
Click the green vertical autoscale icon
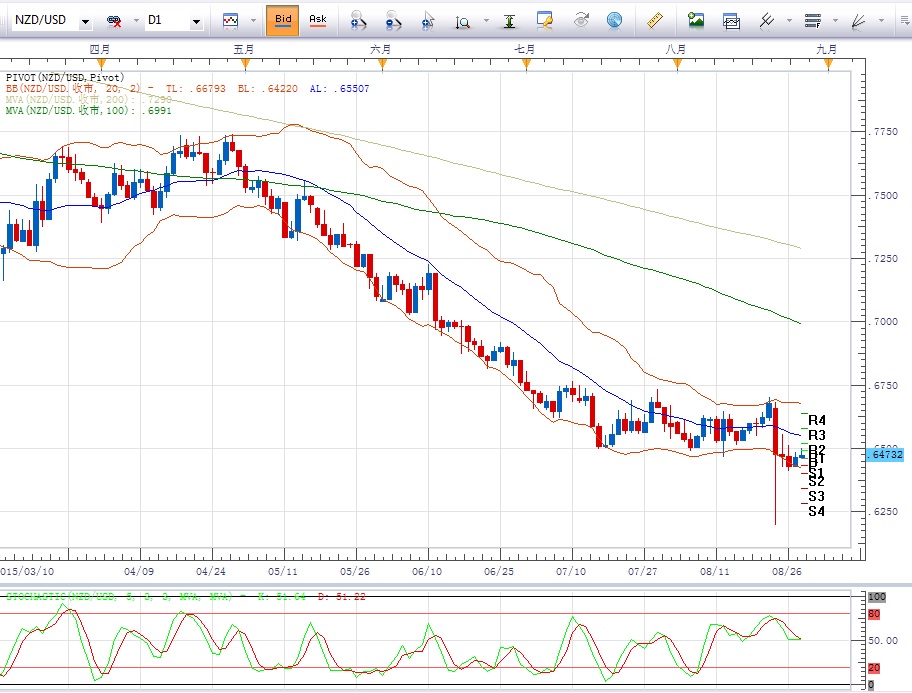510,22
